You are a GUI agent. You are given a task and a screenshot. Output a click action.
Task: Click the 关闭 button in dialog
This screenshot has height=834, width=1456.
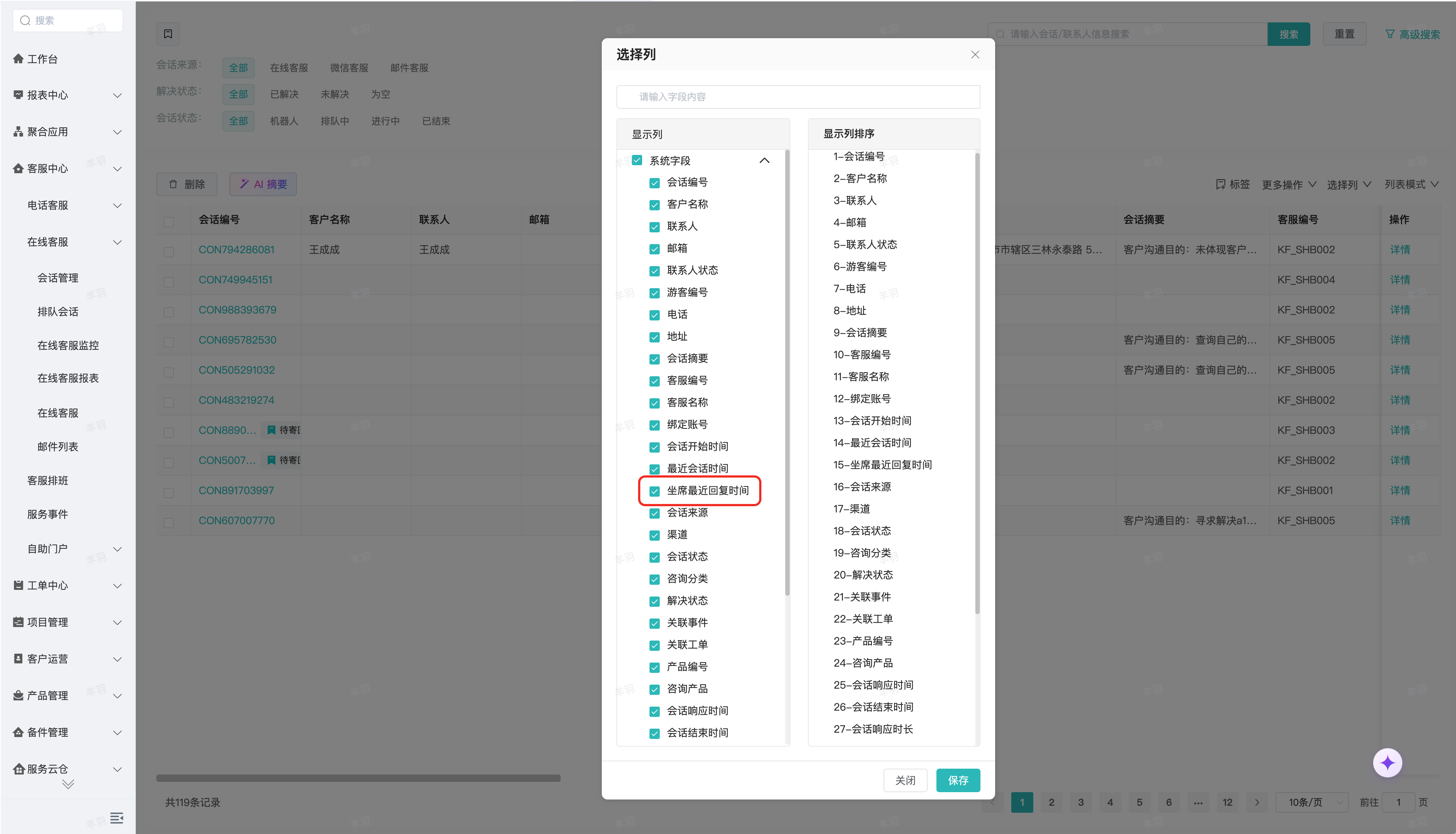[905, 780]
